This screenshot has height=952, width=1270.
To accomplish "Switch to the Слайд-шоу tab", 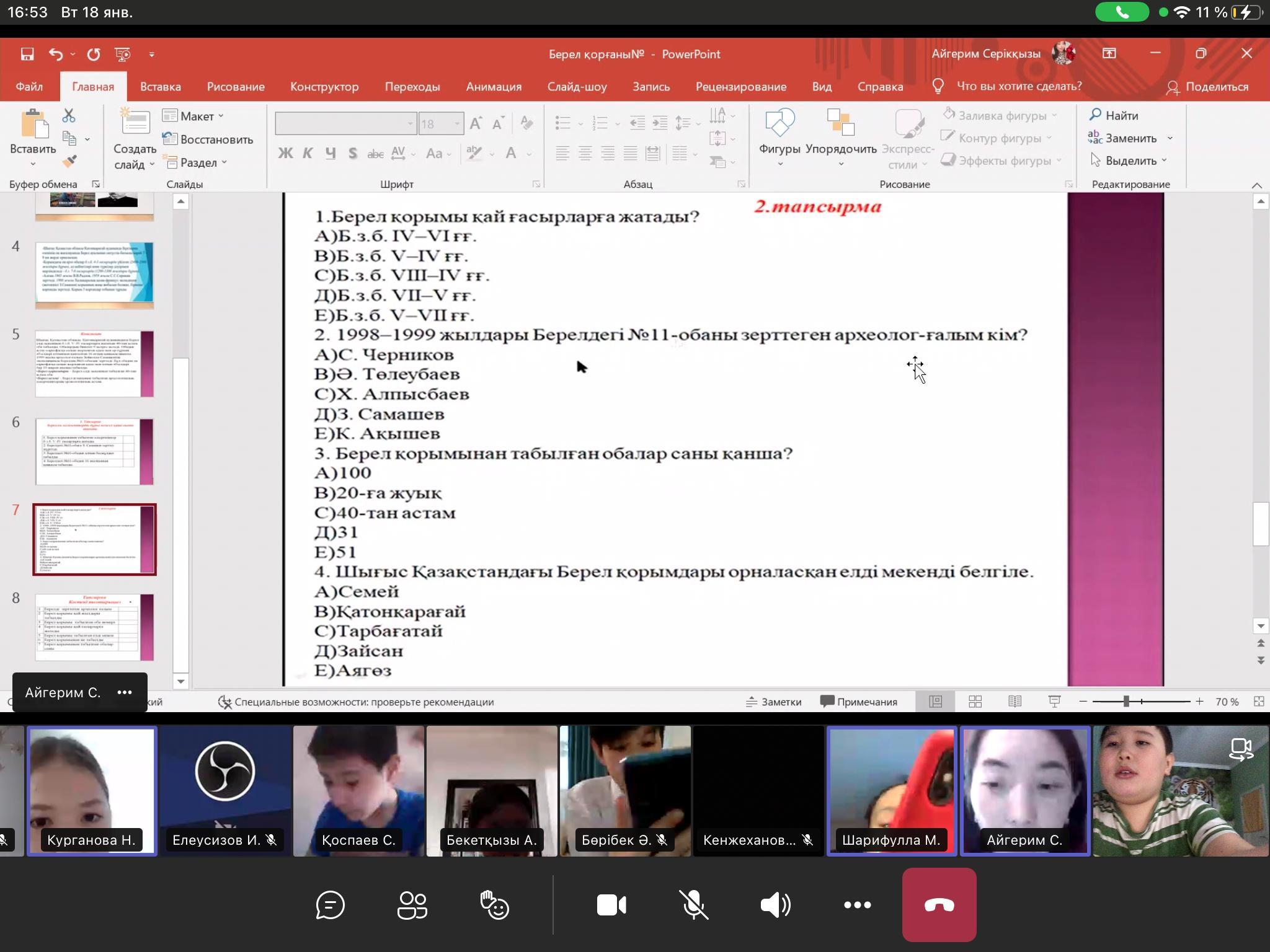I will 577,87.
